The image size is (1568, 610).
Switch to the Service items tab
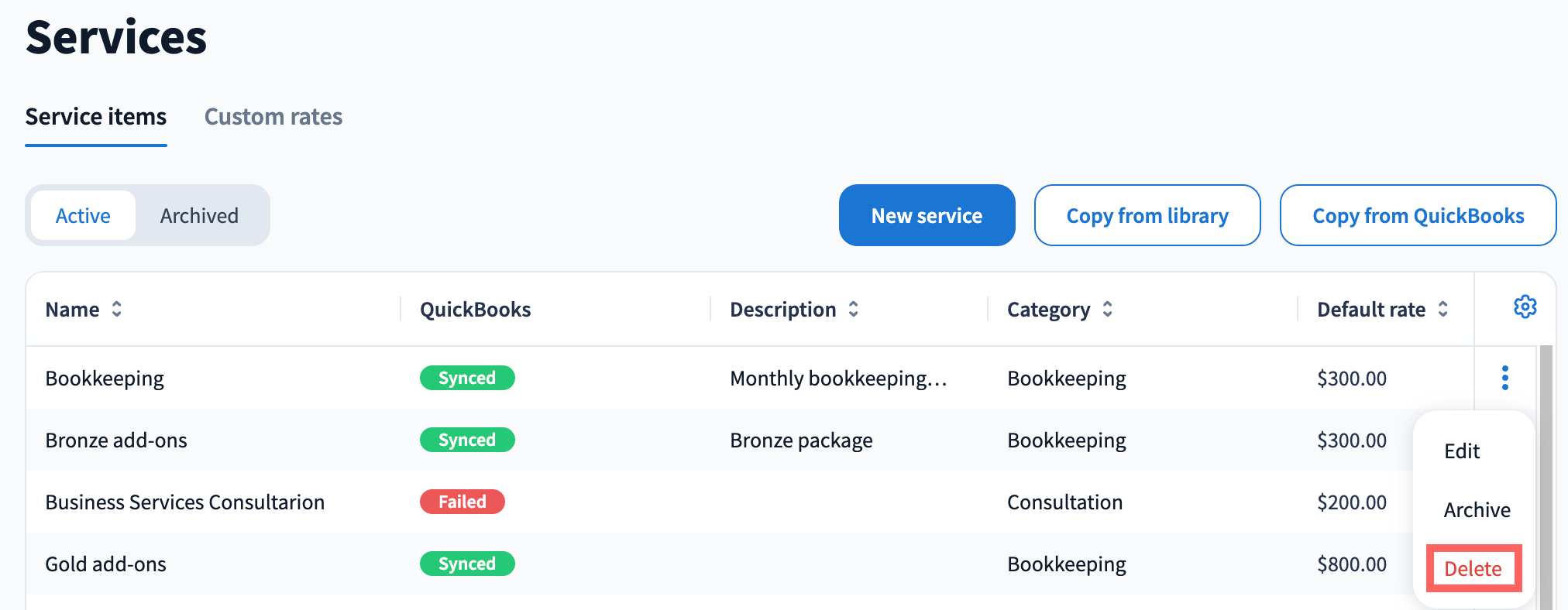pyautogui.click(x=96, y=117)
